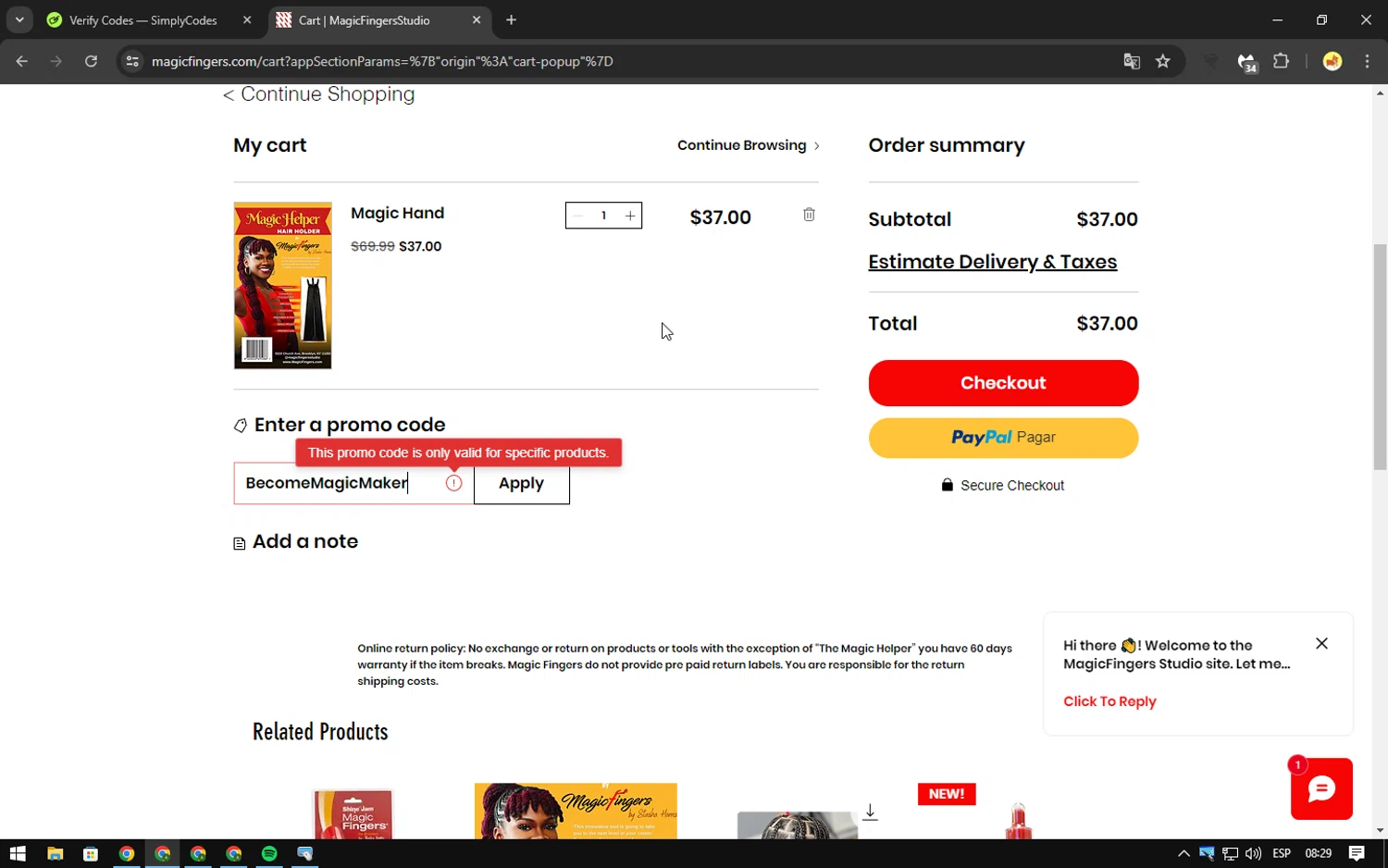Expand the Add a note section

pos(296,541)
